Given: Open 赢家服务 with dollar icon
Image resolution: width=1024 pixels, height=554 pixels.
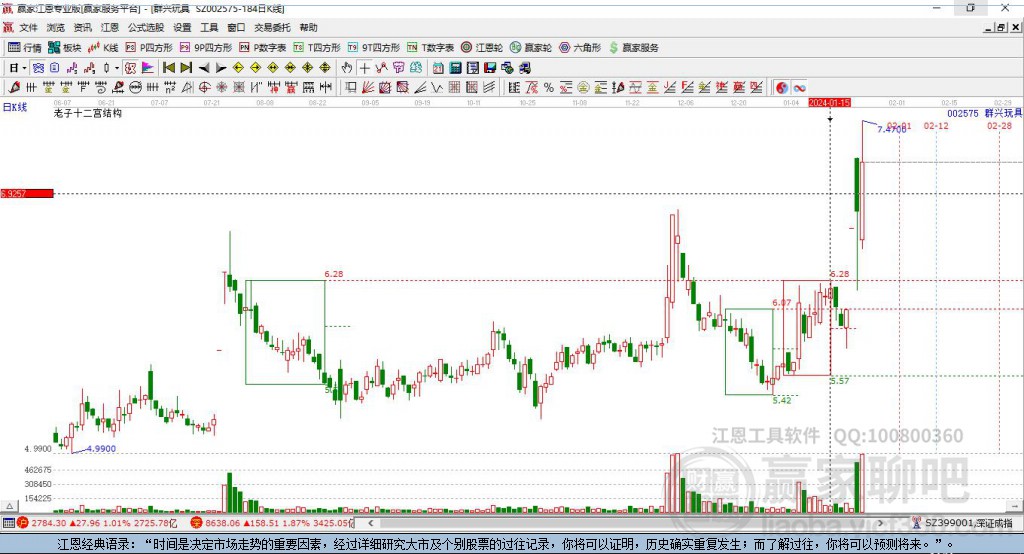Looking at the screenshot, I should 633,48.
